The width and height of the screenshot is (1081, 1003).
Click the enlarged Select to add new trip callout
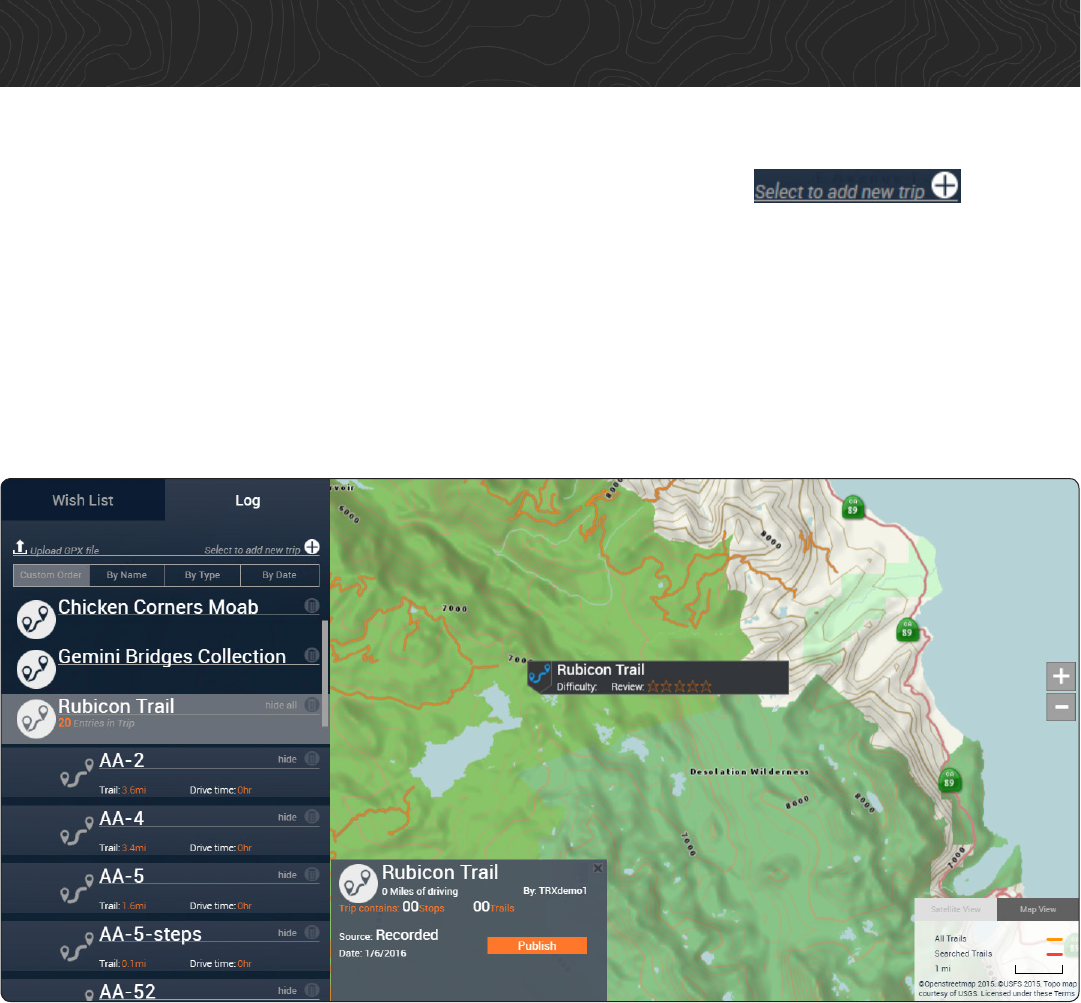pyautogui.click(x=857, y=186)
